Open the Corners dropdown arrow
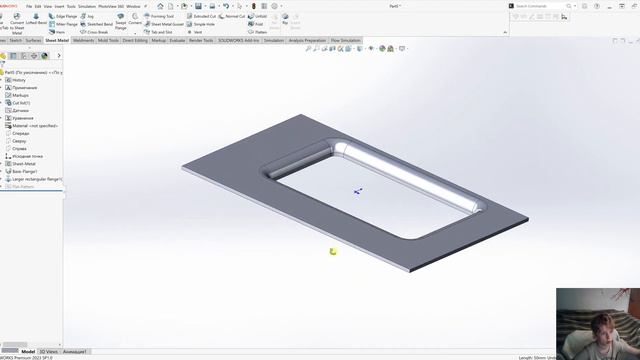 (135, 33)
